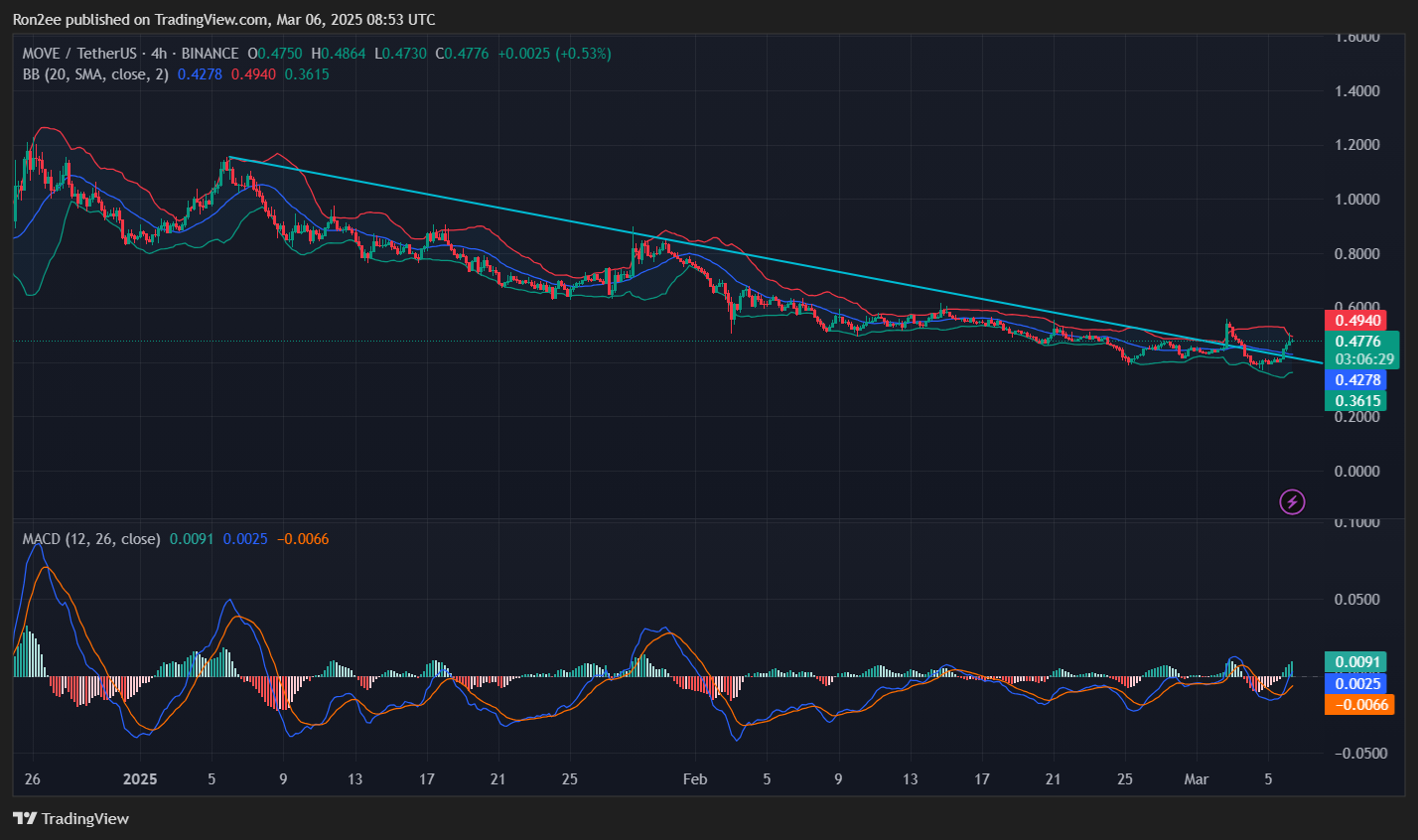Select the 2025 label on the time axis
This screenshot has height=840, width=1418.
[x=140, y=779]
